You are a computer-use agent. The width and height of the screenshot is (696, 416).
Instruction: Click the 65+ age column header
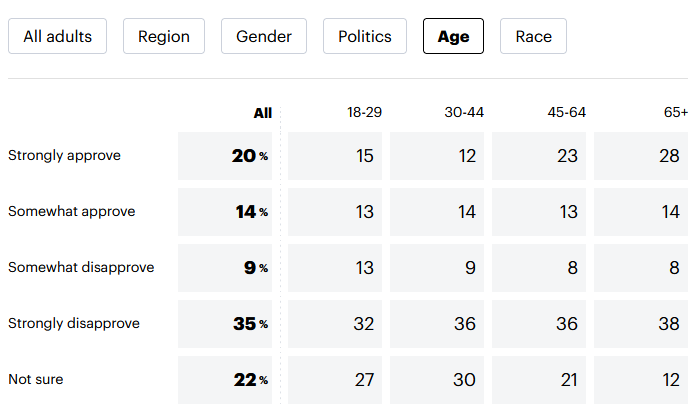point(676,113)
